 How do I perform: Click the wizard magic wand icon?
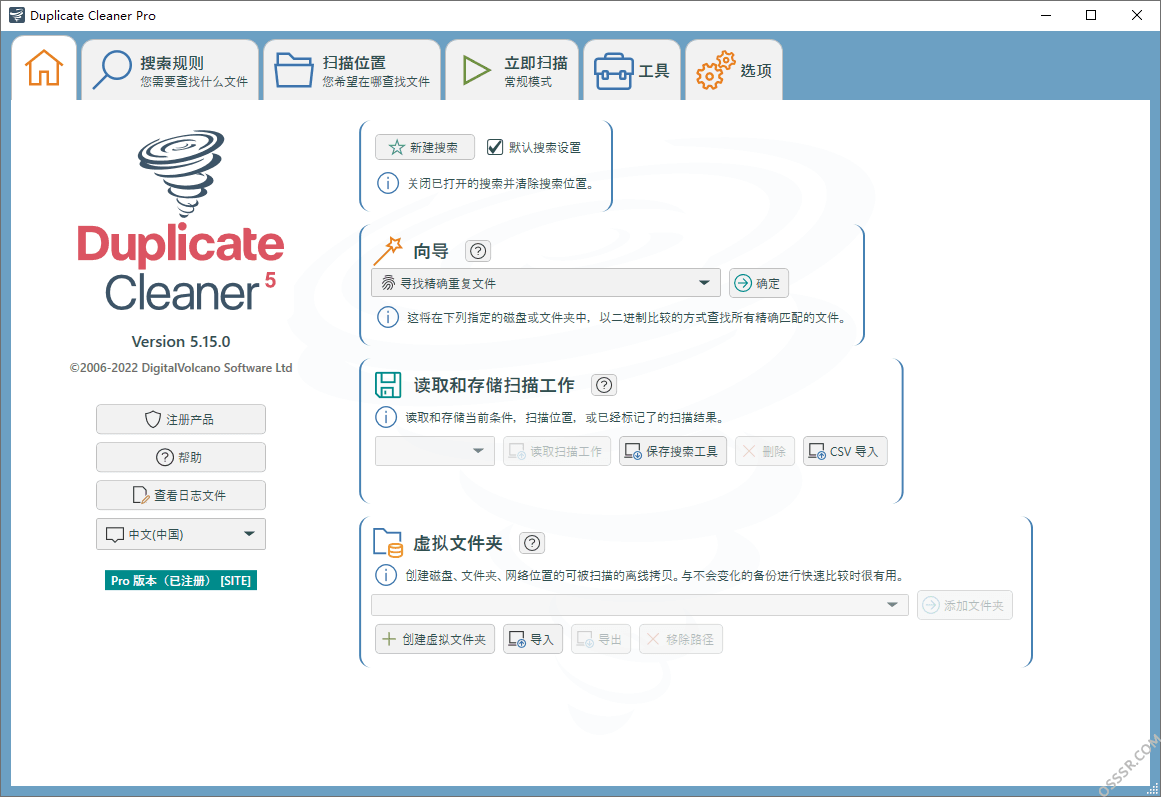point(388,251)
